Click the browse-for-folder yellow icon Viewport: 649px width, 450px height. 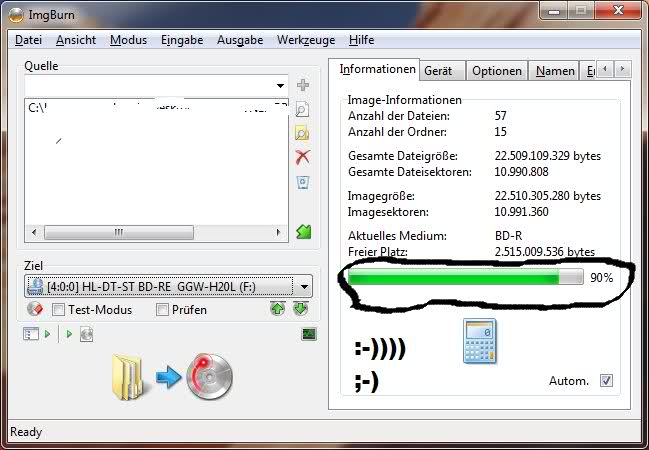[x=302, y=133]
